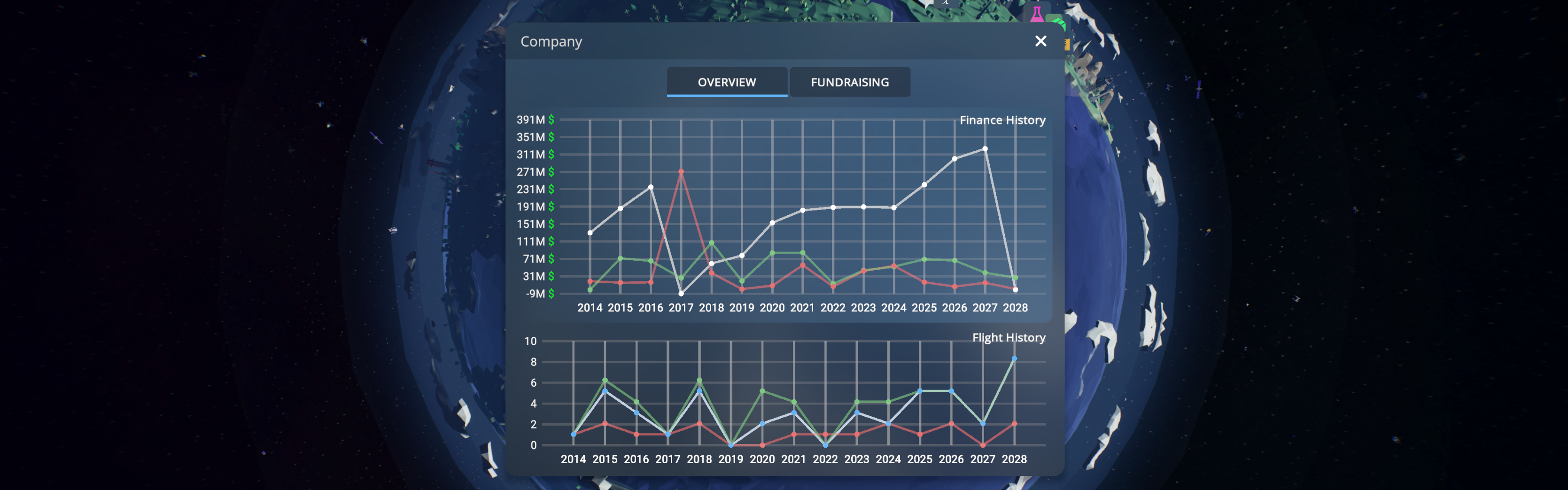Screen dimensions: 1568x490
Task: Click the Finance History chart title
Action: [x=1002, y=120]
